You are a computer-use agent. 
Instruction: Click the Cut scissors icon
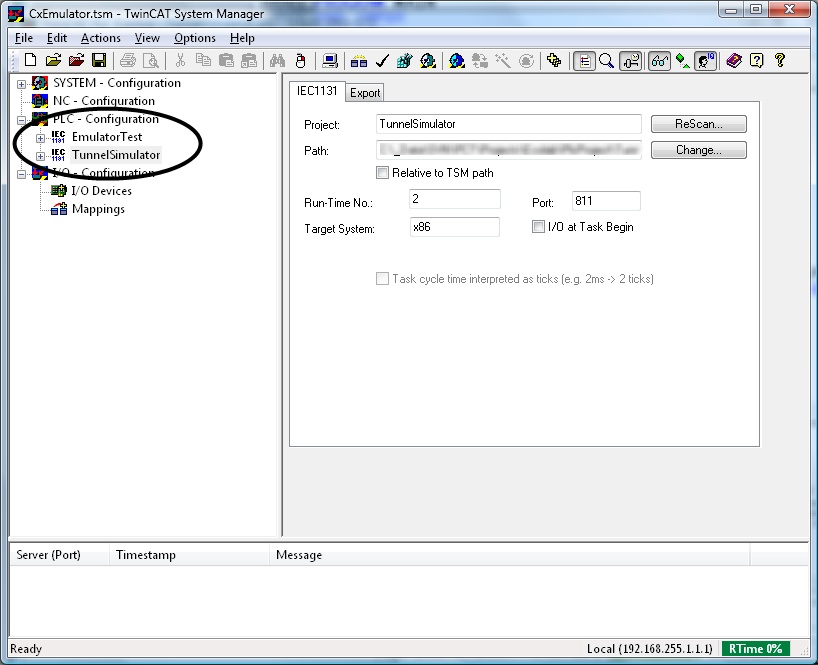(x=181, y=61)
